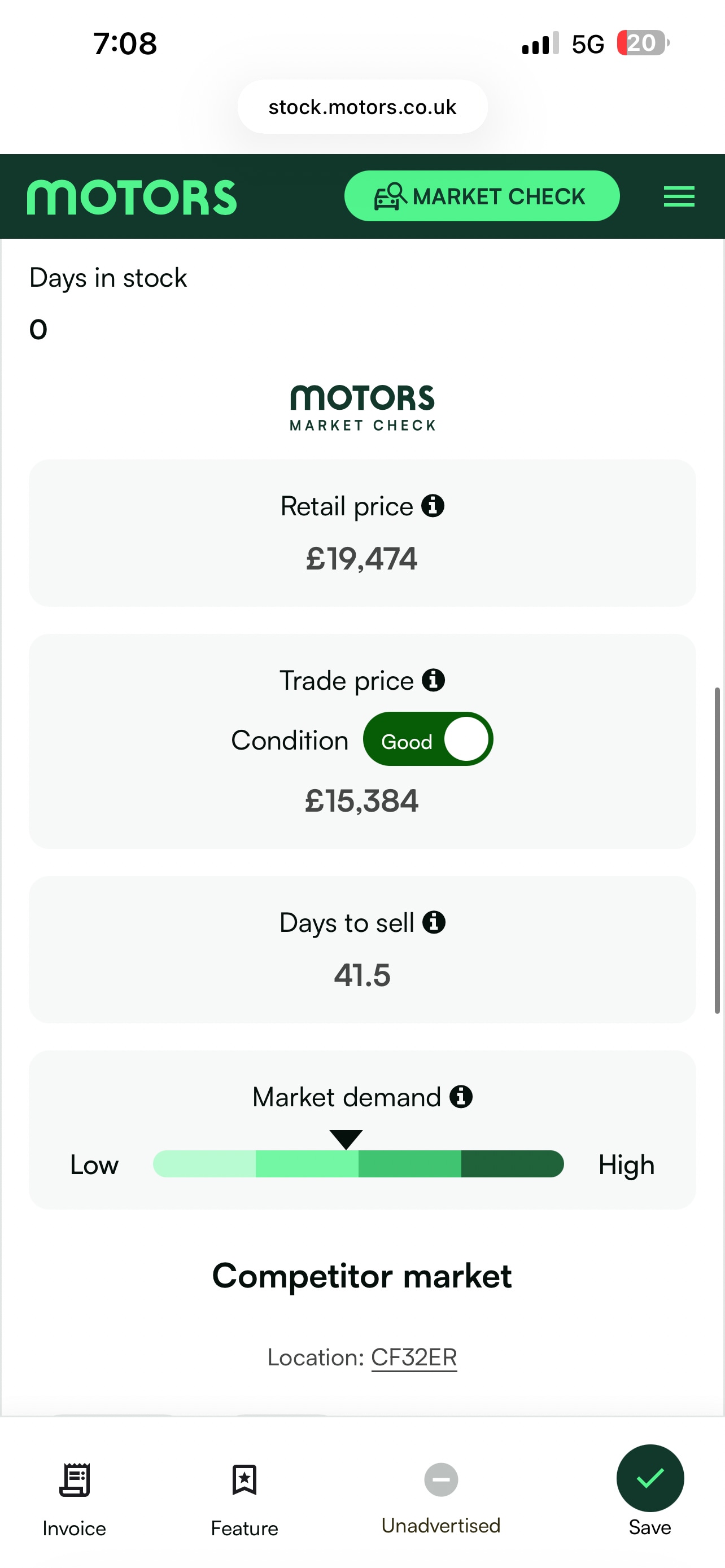Toggle the Condition Good switch

(428, 739)
